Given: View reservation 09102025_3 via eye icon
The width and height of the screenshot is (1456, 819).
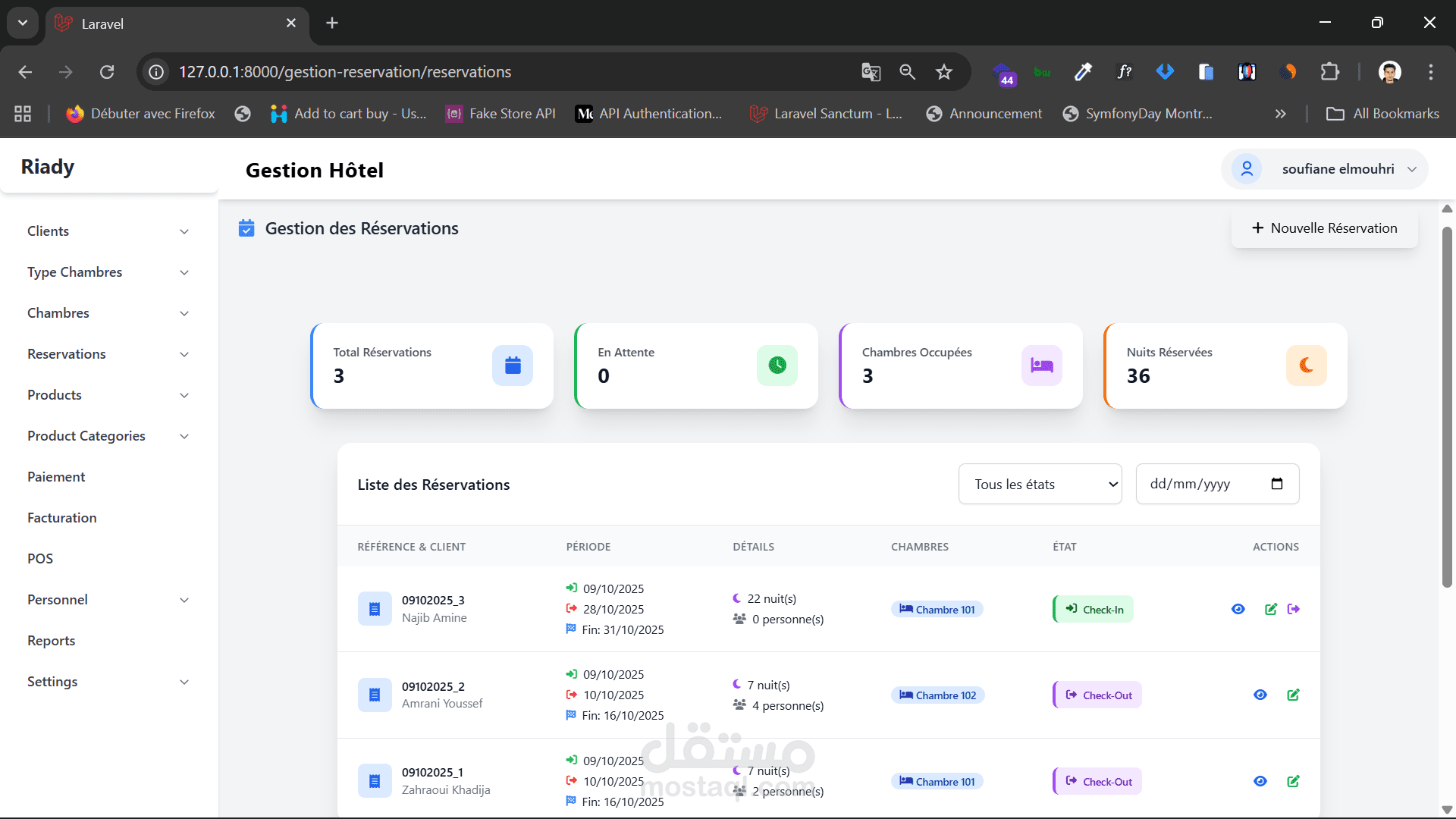Looking at the screenshot, I should tap(1238, 609).
